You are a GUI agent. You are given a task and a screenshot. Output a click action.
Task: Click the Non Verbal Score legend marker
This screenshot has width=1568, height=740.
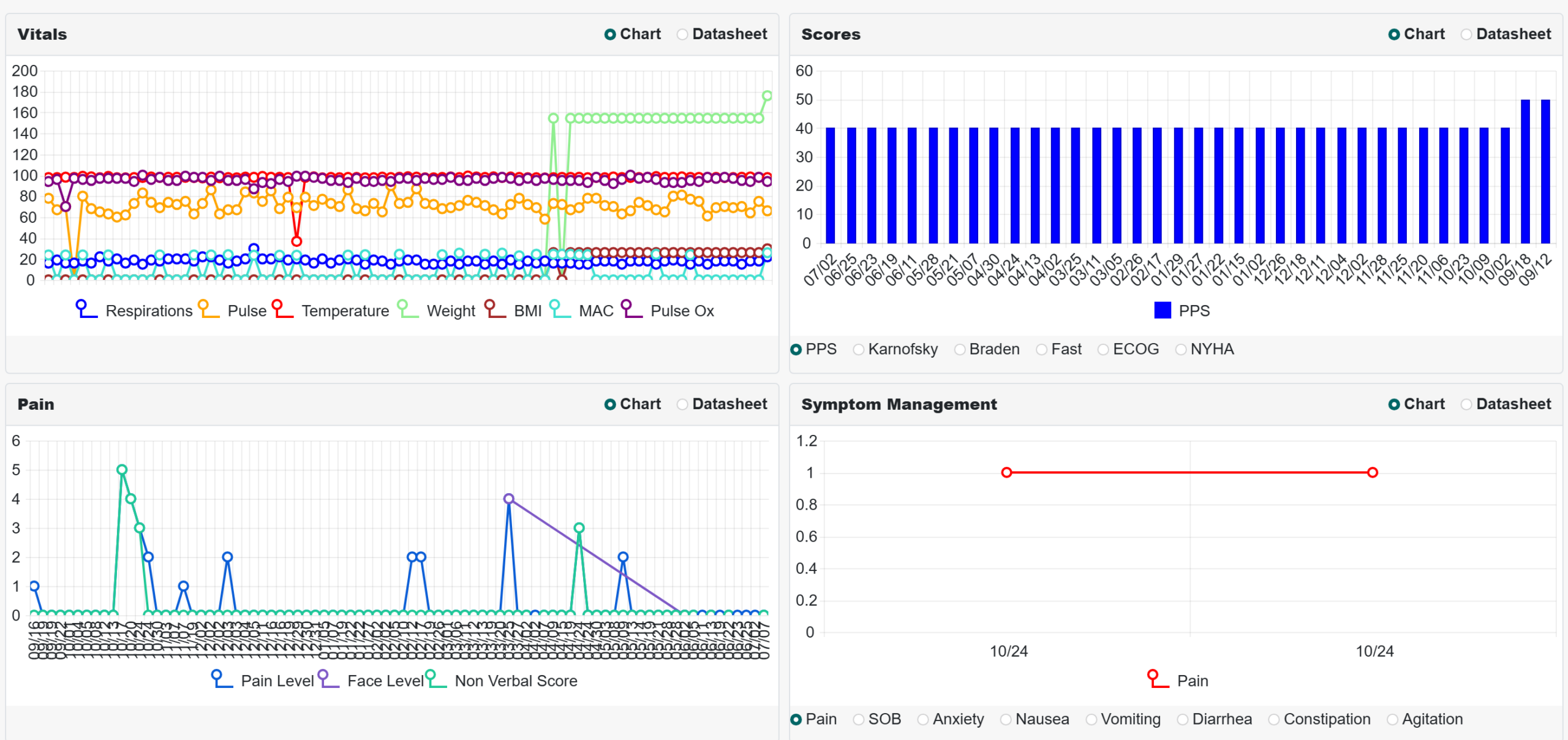tap(436, 679)
